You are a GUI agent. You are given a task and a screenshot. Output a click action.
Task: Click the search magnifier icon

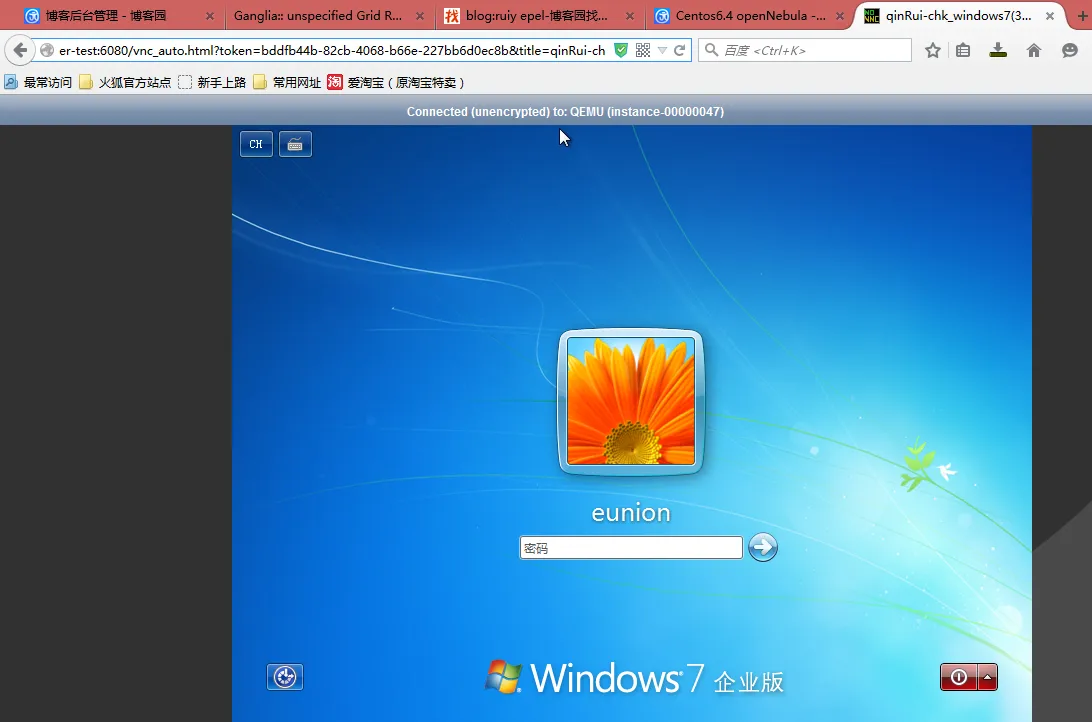click(711, 50)
